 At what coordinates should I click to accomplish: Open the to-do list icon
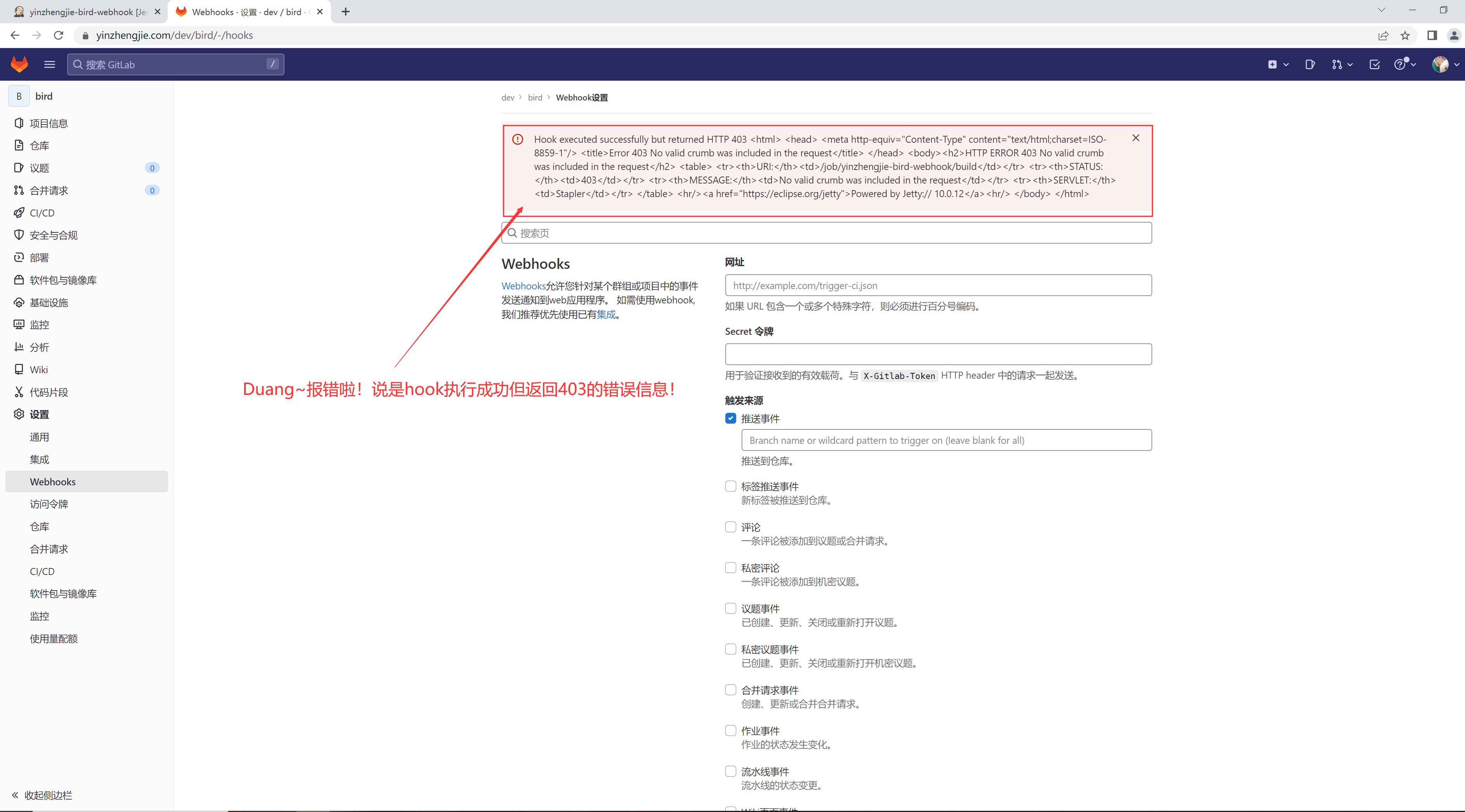tap(1375, 64)
